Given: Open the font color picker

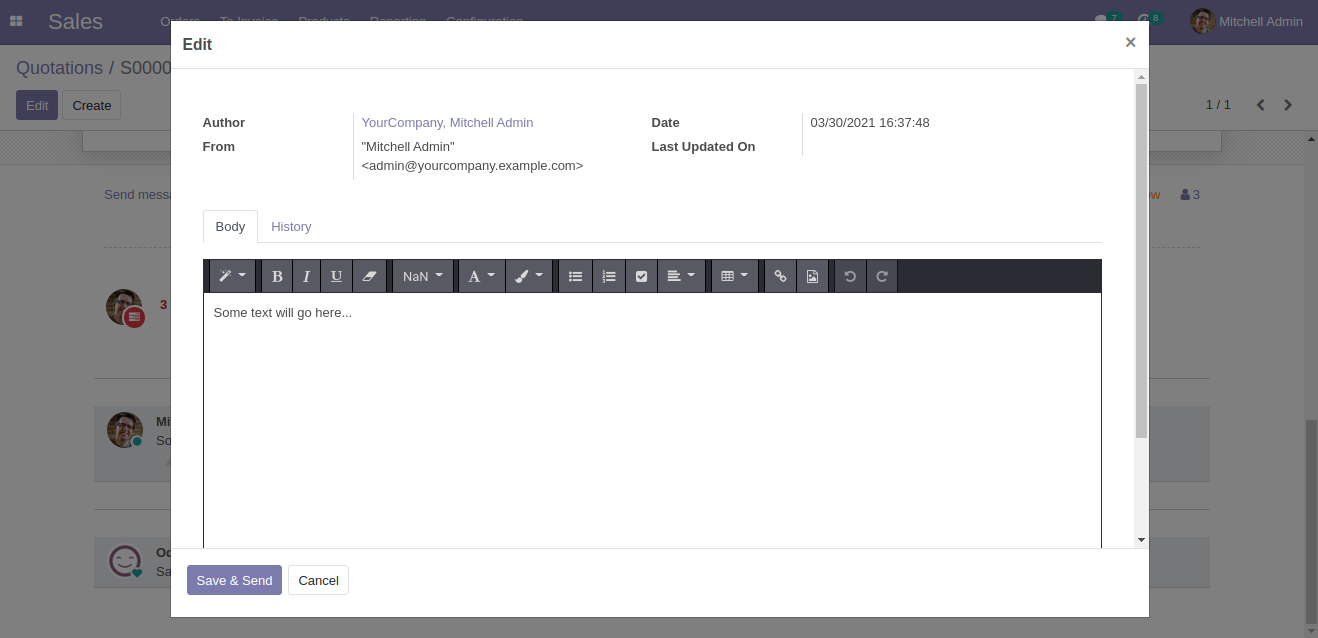Looking at the screenshot, I should tap(481, 276).
